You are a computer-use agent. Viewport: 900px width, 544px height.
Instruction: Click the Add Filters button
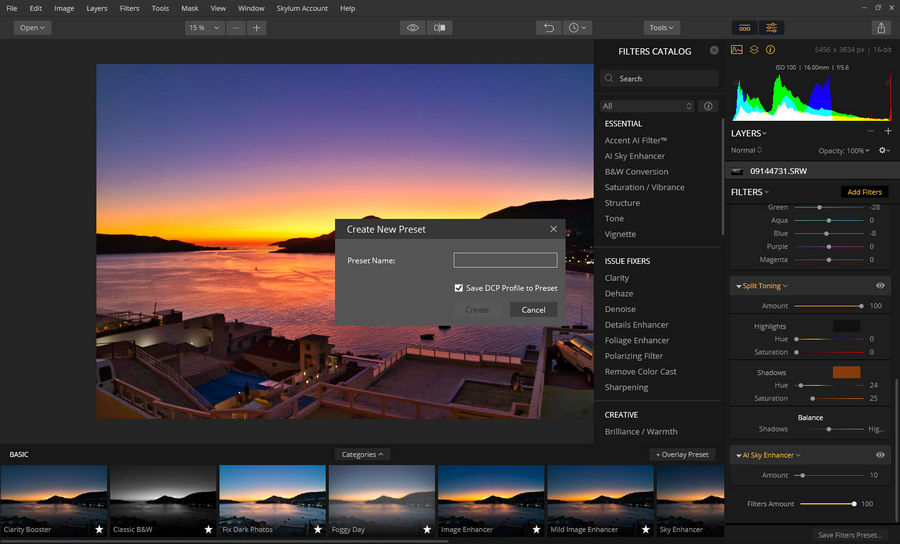point(864,192)
